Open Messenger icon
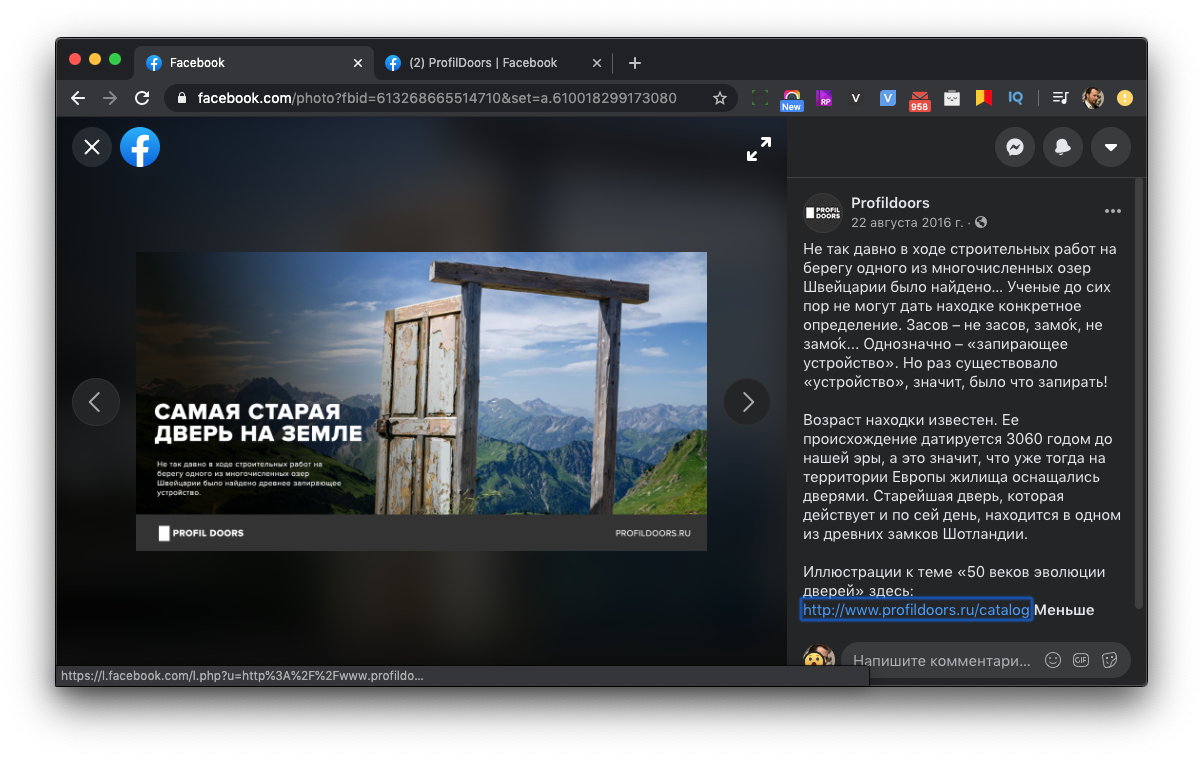 pos(1015,147)
